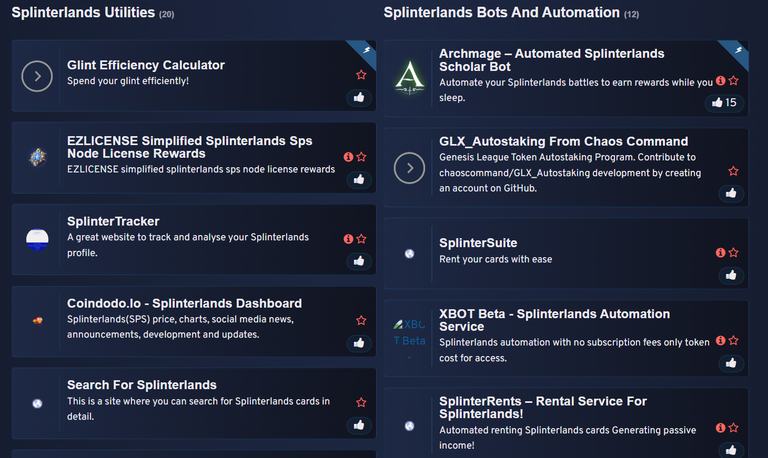Open the SplinterRents Rental Service title
The width and height of the screenshot is (768, 458).
(543, 408)
